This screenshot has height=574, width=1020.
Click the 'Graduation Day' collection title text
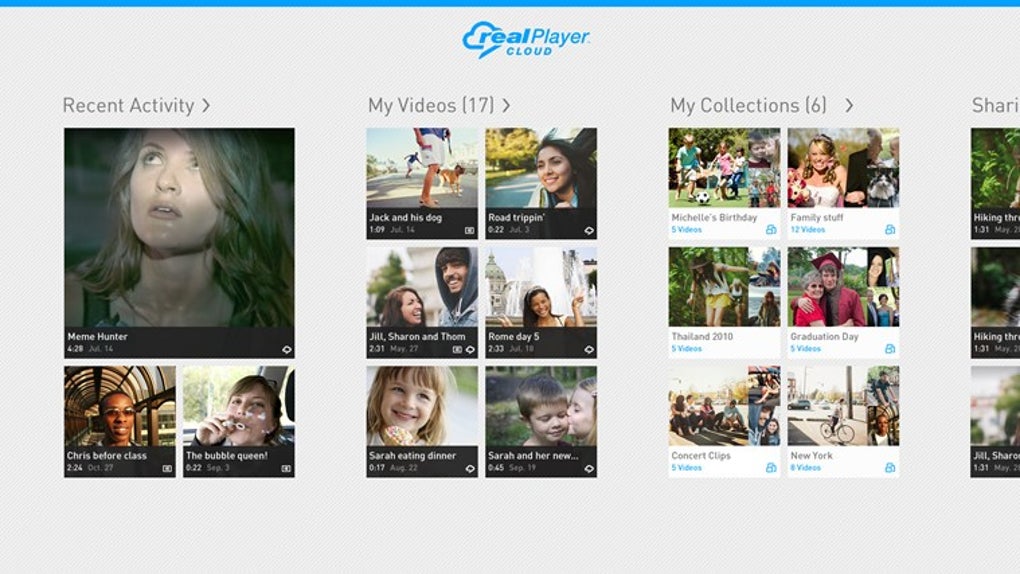click(824, 336)
